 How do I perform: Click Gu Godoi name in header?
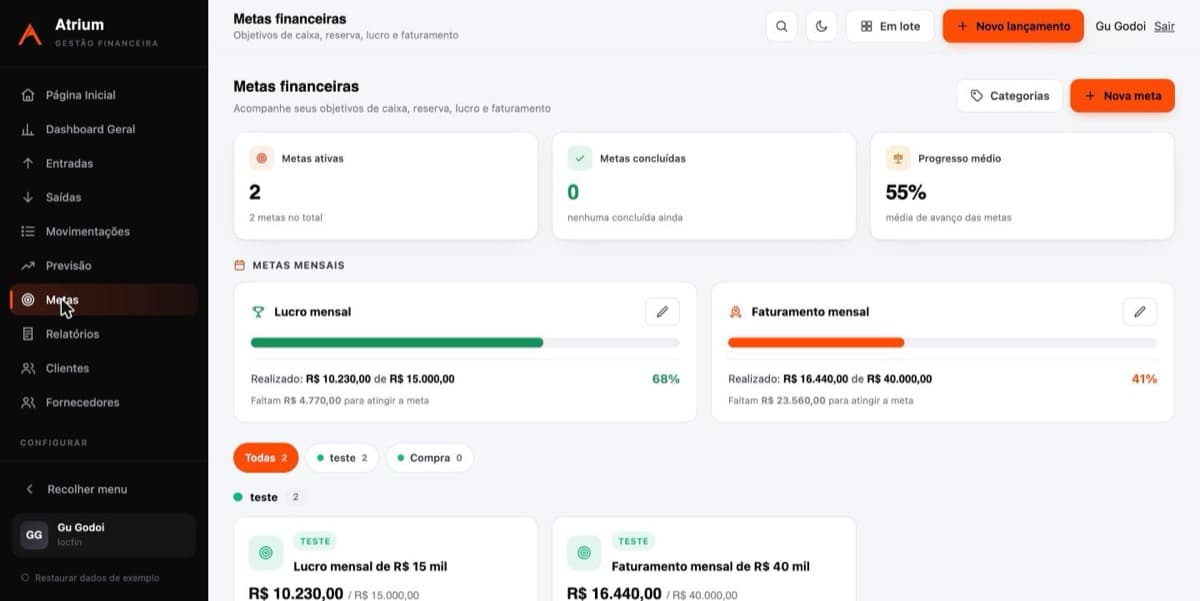(x=1121, y=26)
